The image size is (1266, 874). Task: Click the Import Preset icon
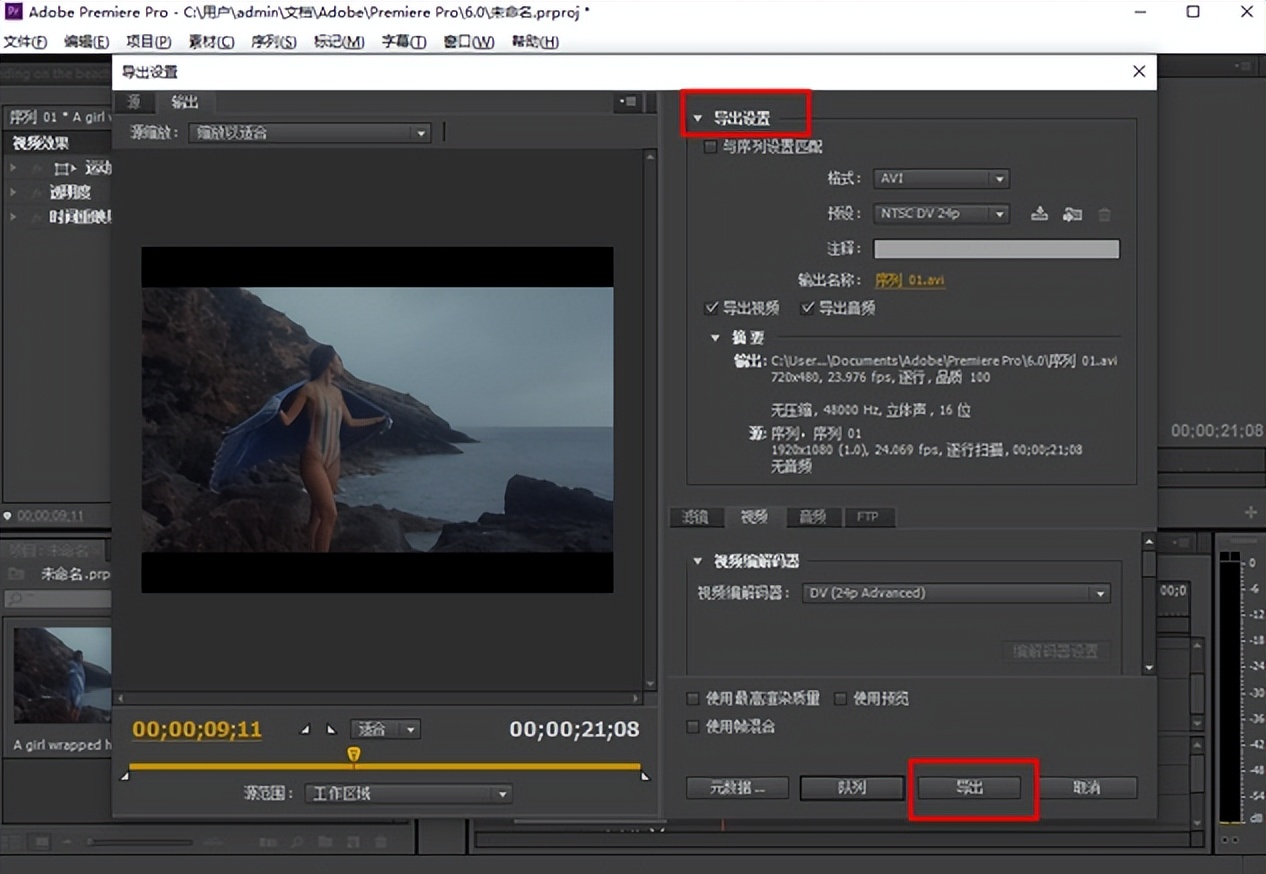pos(1072,213)
